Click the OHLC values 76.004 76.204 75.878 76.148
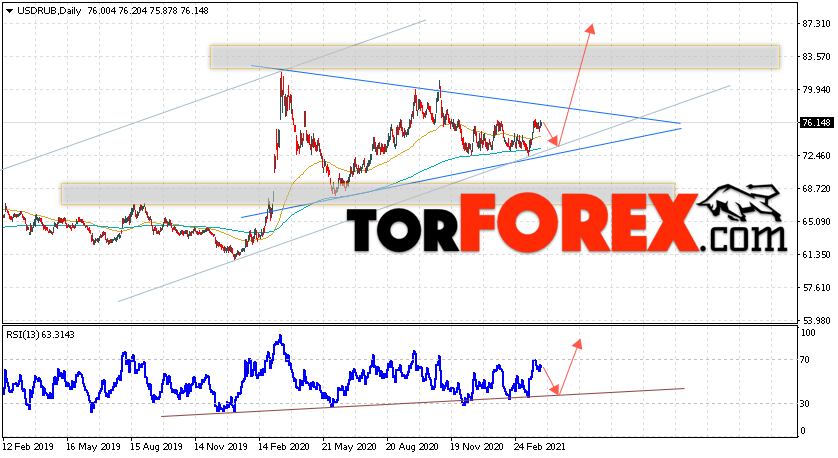 pos(148,11)
